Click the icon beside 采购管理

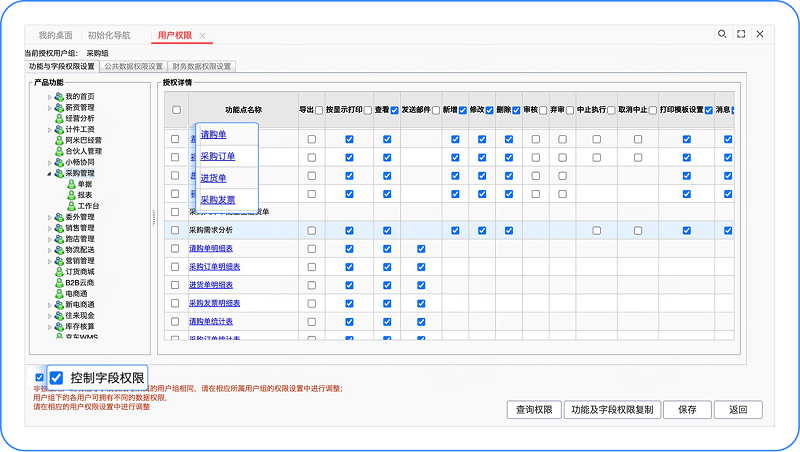(59, 173)
